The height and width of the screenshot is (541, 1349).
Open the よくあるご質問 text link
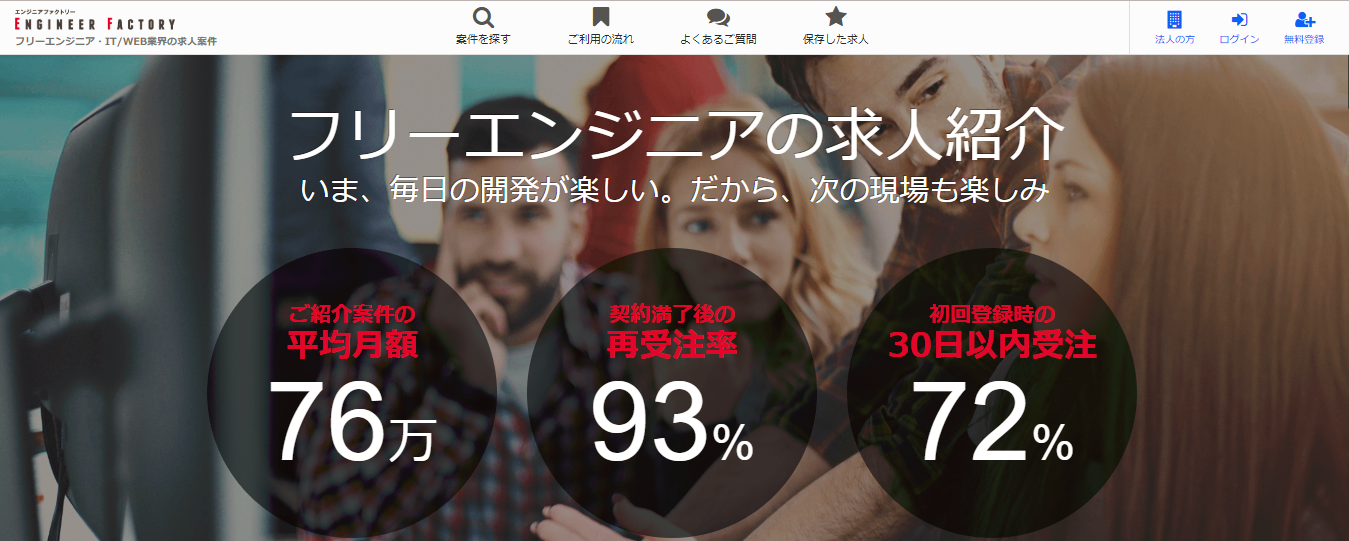point(718,39)
